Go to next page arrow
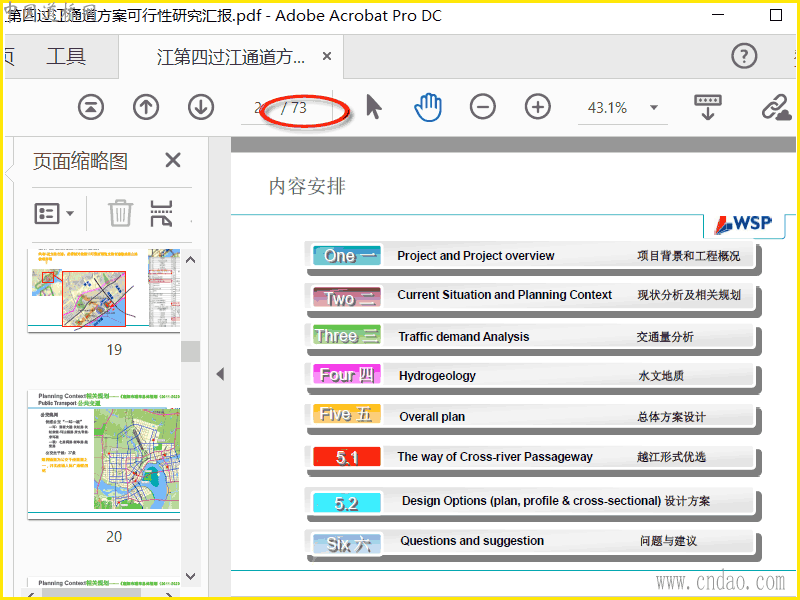The image size is (800, 600). coord(201,108)
